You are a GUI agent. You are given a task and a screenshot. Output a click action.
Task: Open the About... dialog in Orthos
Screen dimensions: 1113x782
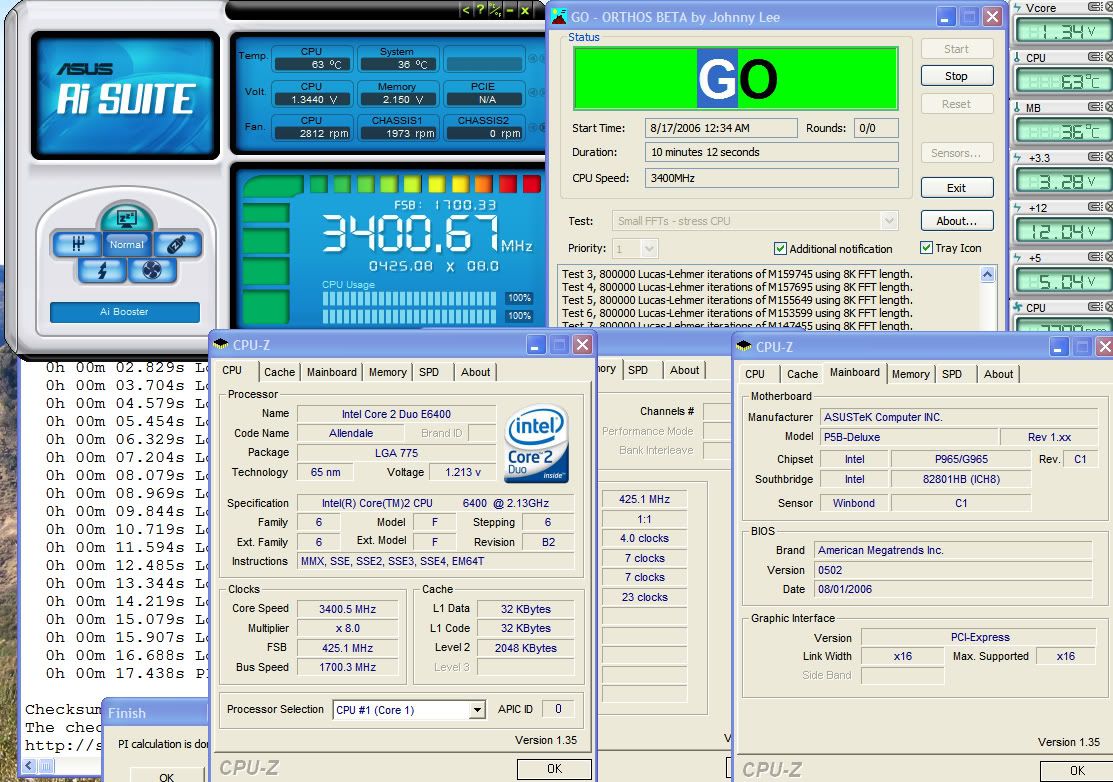[x=956, y=221]
